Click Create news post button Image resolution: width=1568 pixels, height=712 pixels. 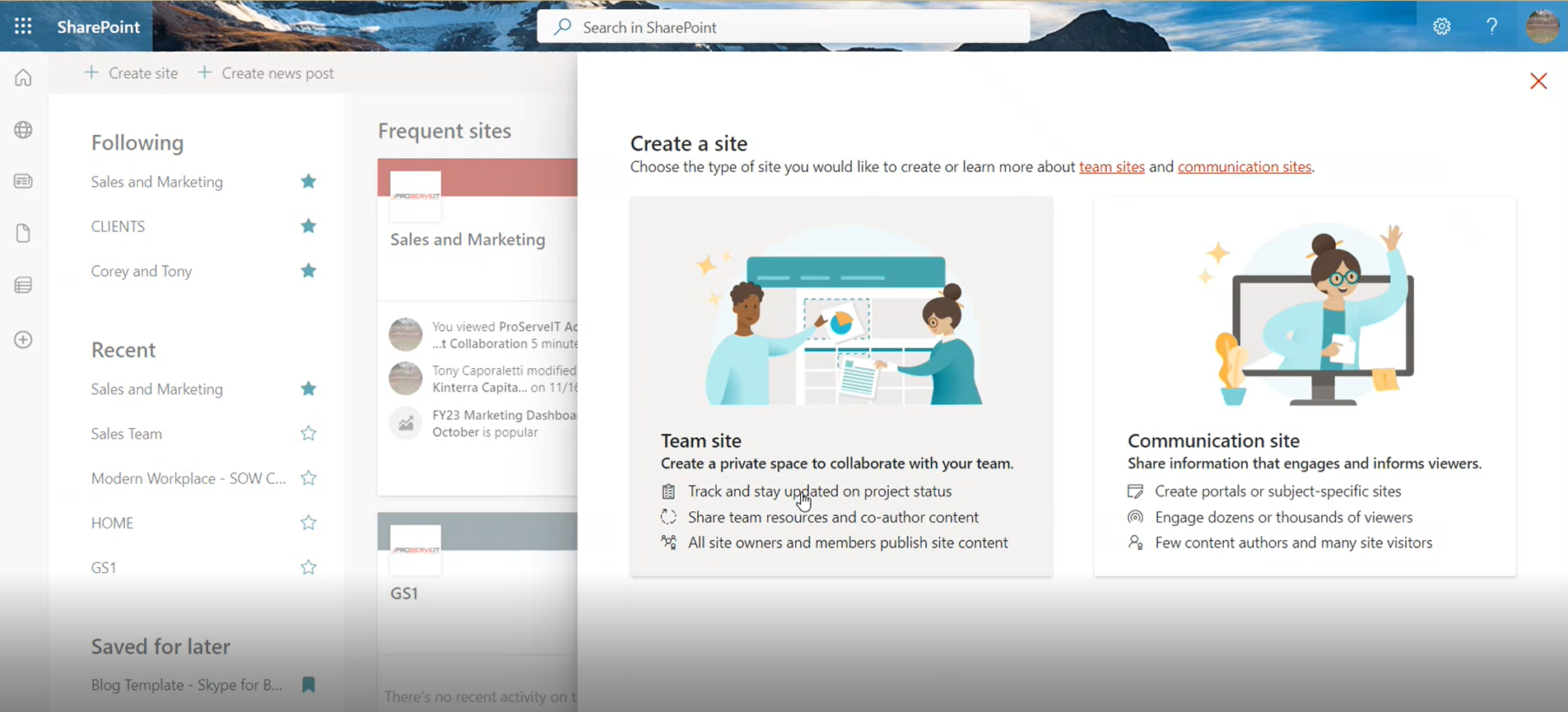(x=266, y=73)
